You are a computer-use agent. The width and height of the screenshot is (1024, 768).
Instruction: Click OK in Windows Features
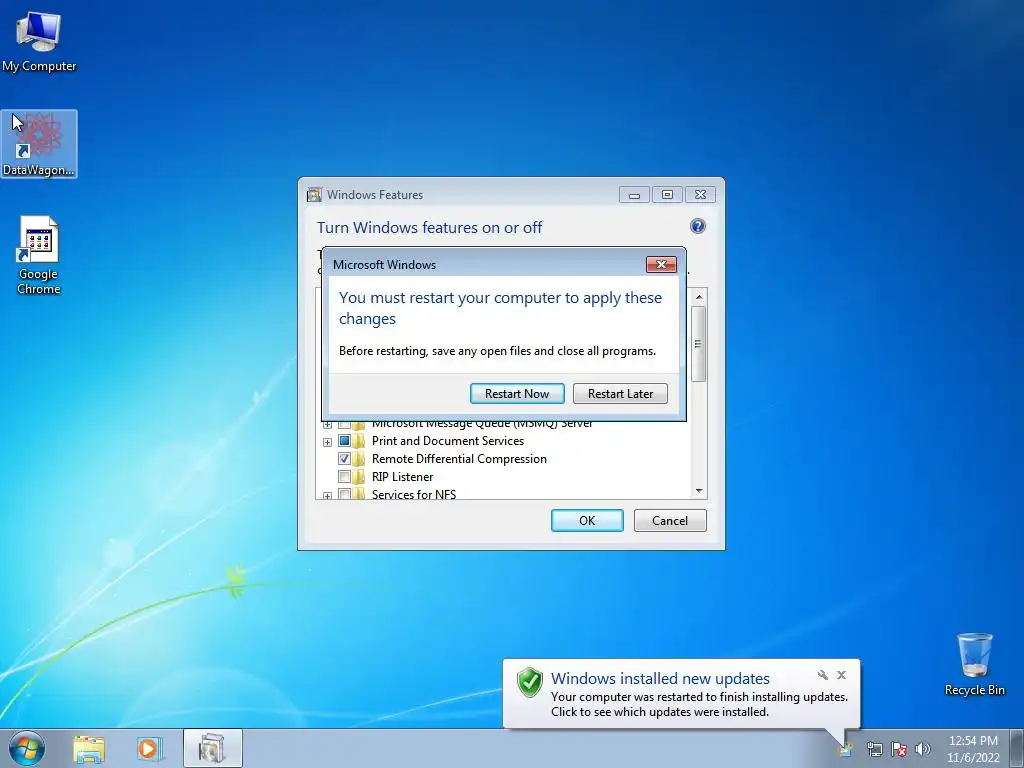point(587,520)
